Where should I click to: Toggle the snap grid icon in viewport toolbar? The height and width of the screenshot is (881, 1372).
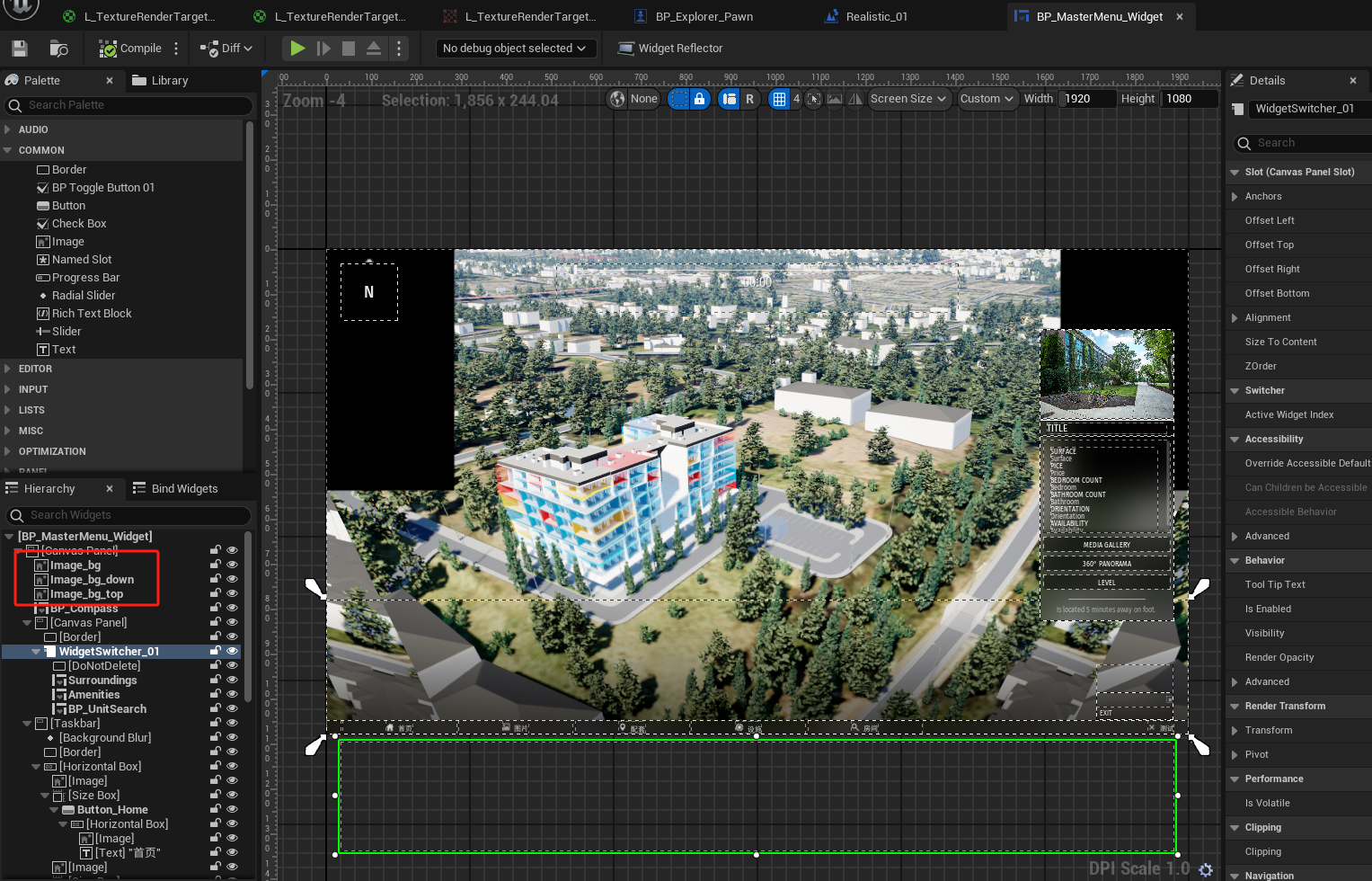(x=780, y=99)
